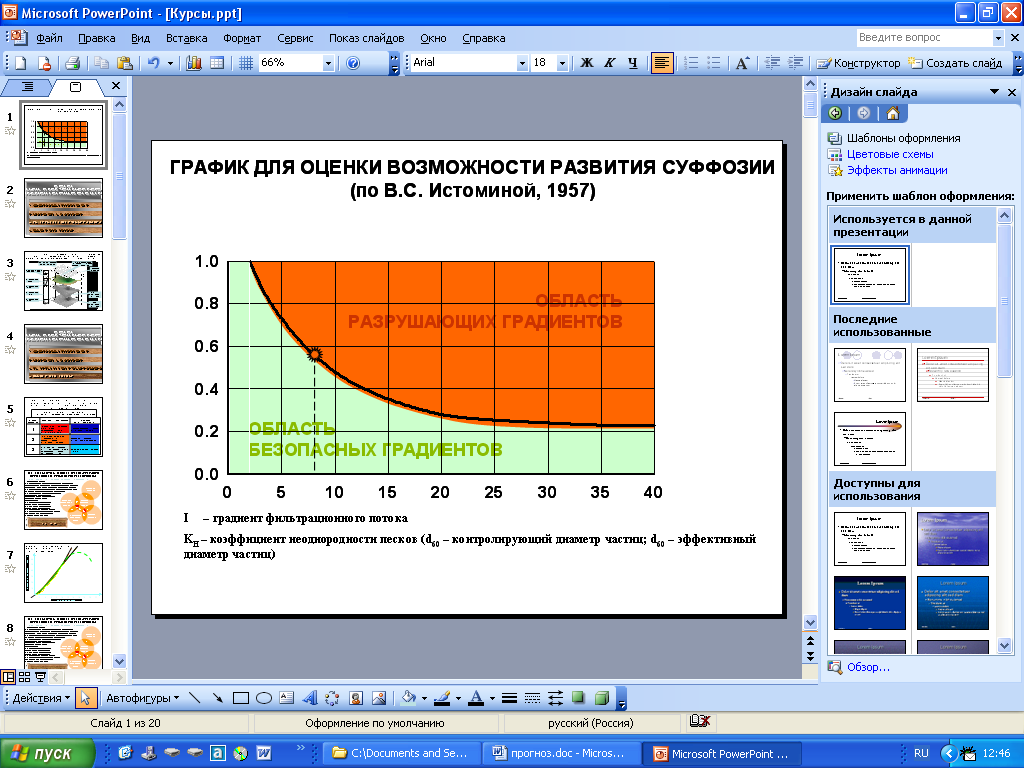
Task: Click the Обзор... link
Action: pos(869,667)
